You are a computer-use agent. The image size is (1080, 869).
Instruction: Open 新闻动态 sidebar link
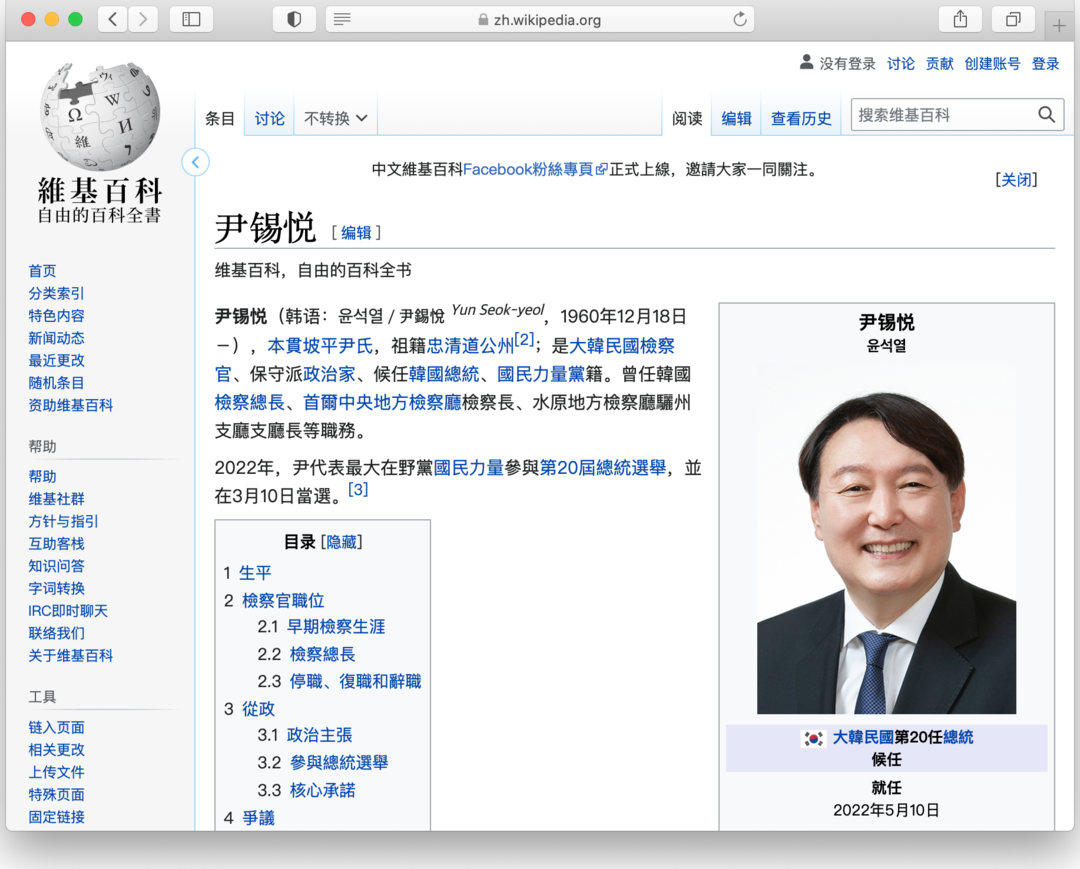click(56, 338)
